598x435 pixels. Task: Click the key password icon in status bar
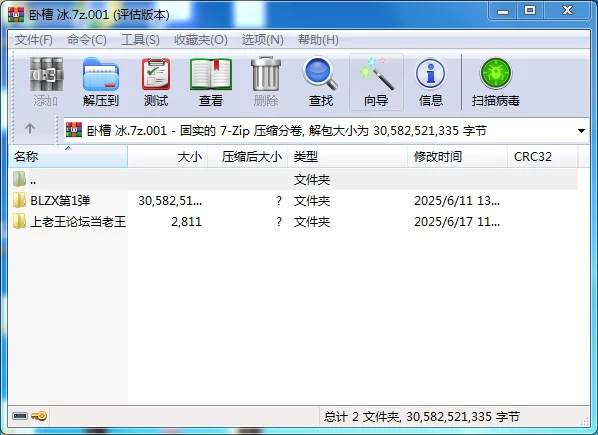tap(39, 416)
